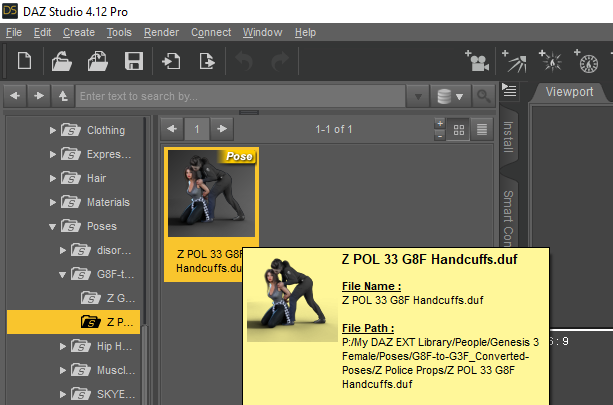
Task: Collapse the G8F-t... folder
Action: tap(62, 274)
